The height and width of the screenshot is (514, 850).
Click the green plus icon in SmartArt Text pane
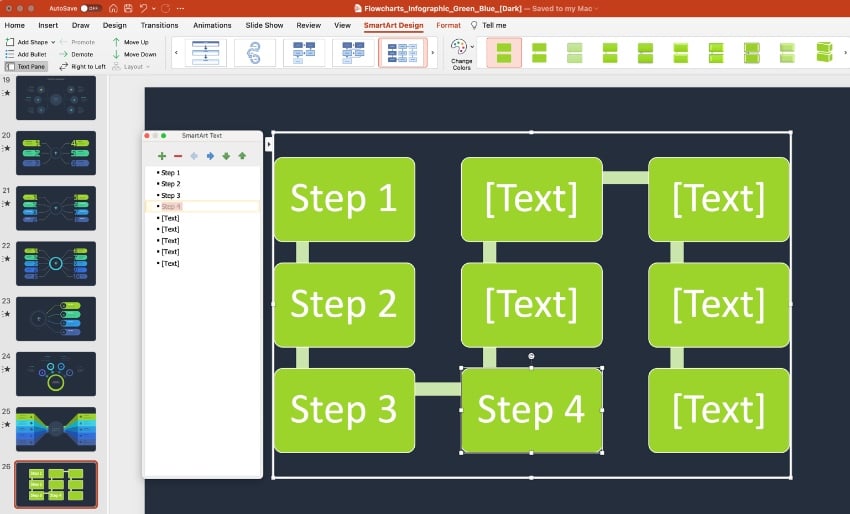[x=162, y=156]
